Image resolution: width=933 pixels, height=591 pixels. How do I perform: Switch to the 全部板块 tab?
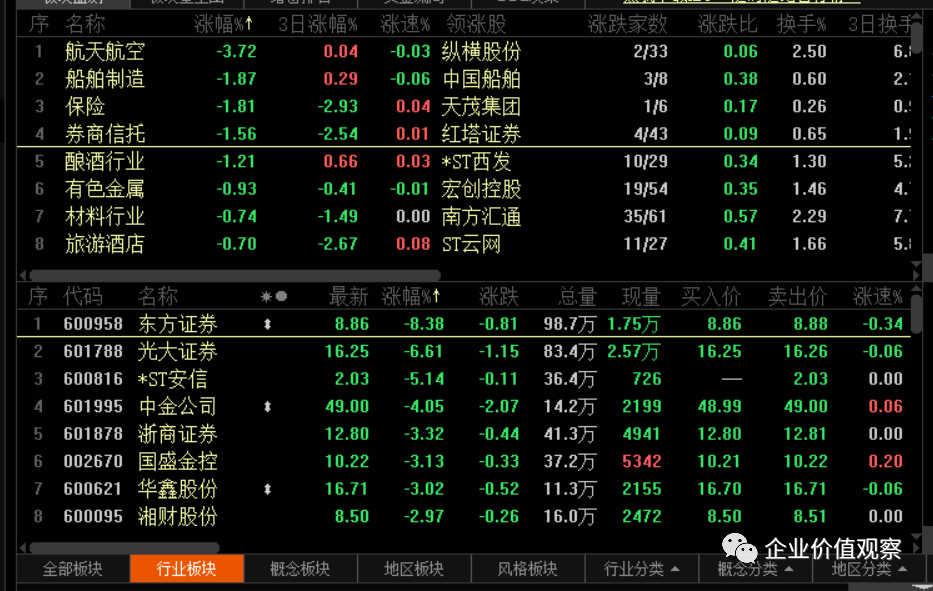73,568
